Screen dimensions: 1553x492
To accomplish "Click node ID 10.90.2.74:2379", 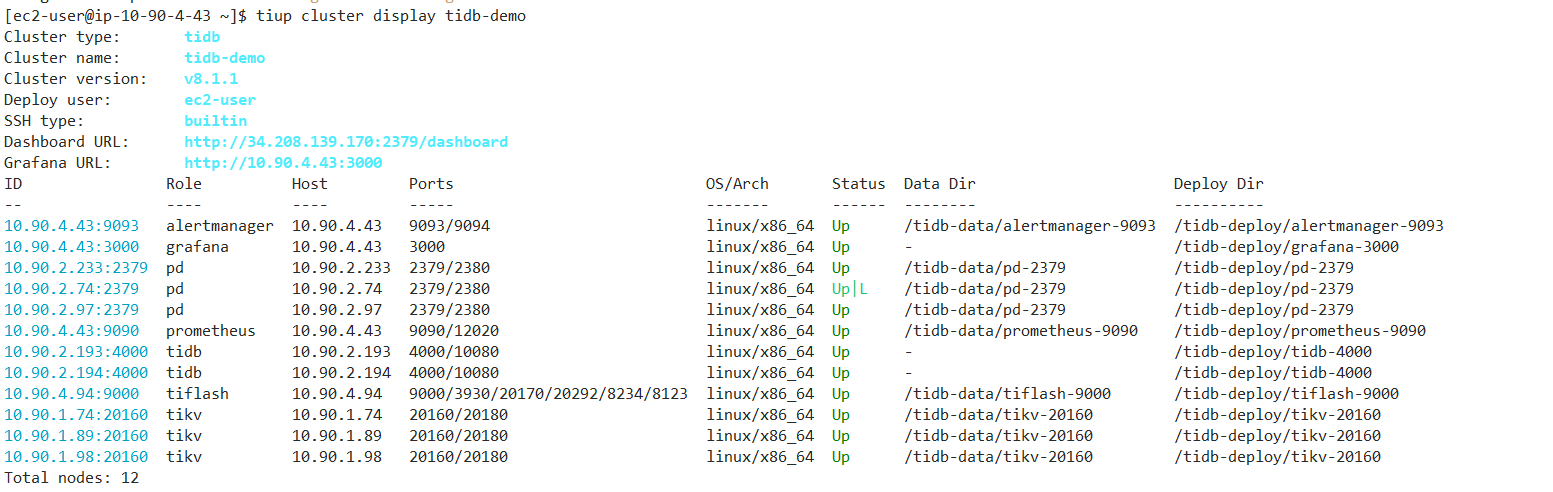I will pos(72,289).
